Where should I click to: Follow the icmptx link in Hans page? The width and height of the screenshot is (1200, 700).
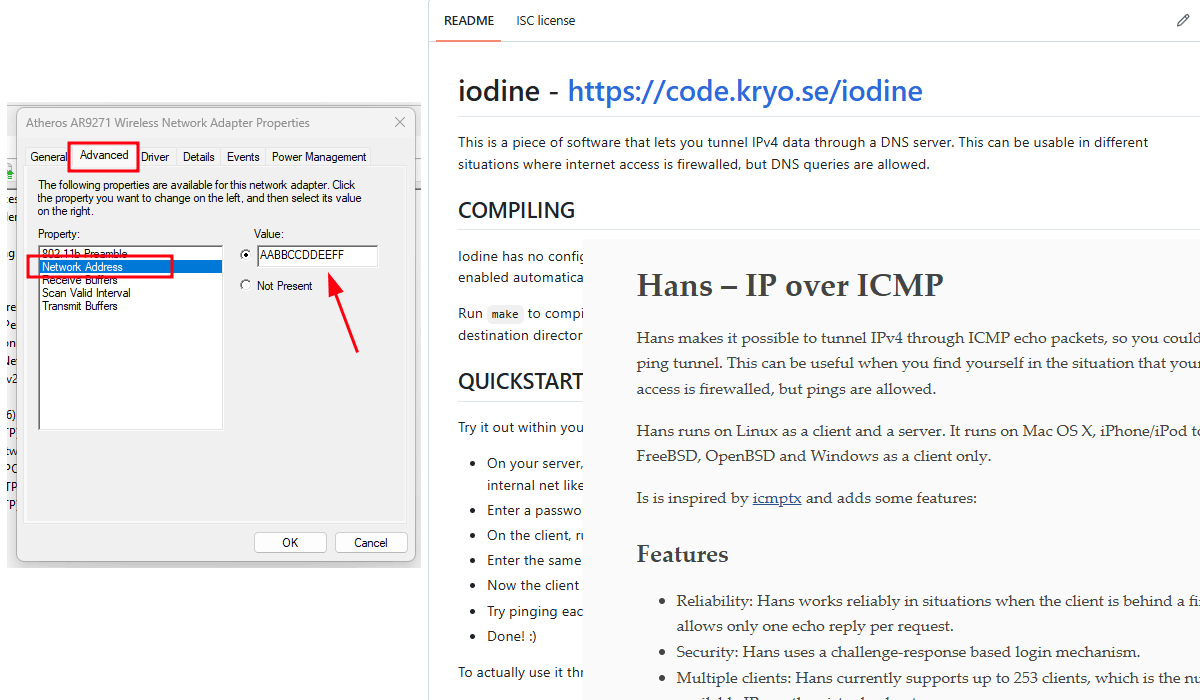777,498
